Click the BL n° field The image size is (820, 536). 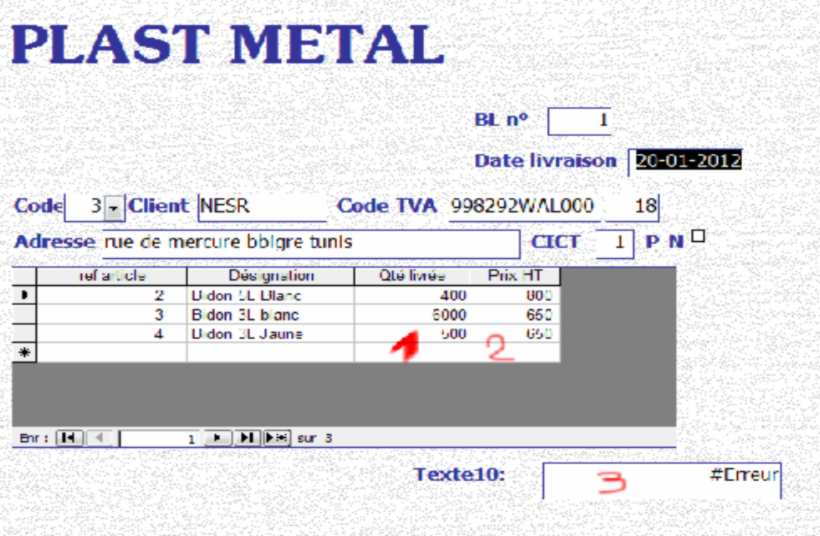579,121
